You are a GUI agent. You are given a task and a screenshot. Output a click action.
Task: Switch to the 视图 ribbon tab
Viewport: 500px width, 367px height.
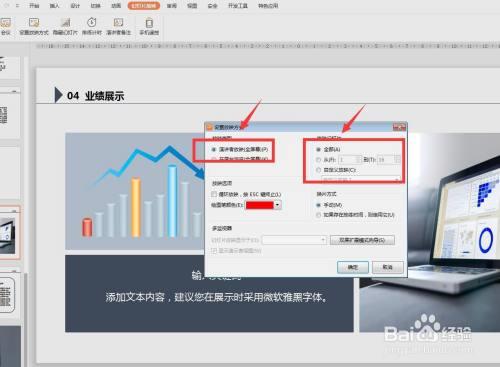pyautogui.click(x=192, y=6)
